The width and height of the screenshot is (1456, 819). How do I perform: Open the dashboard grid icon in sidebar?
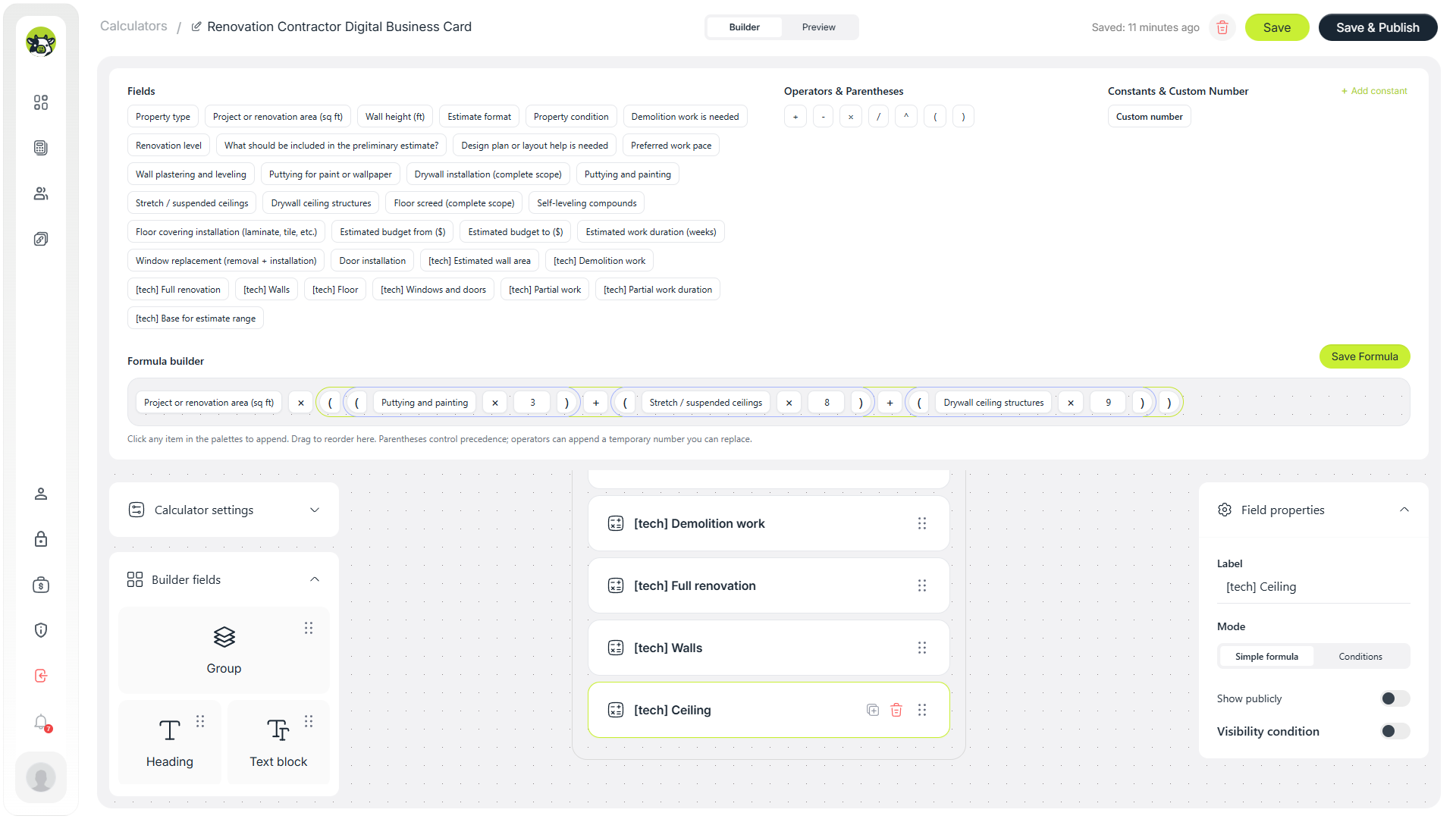[41, 102]
